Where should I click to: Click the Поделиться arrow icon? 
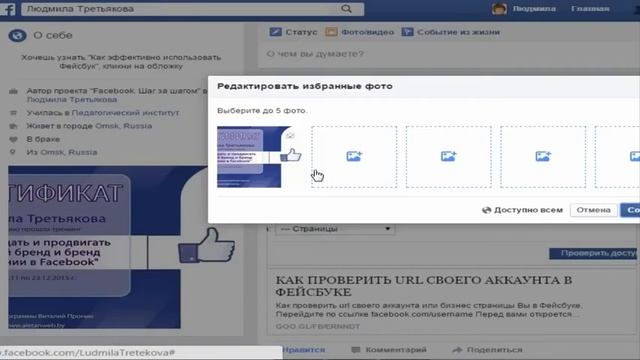(x=458, y=350)
